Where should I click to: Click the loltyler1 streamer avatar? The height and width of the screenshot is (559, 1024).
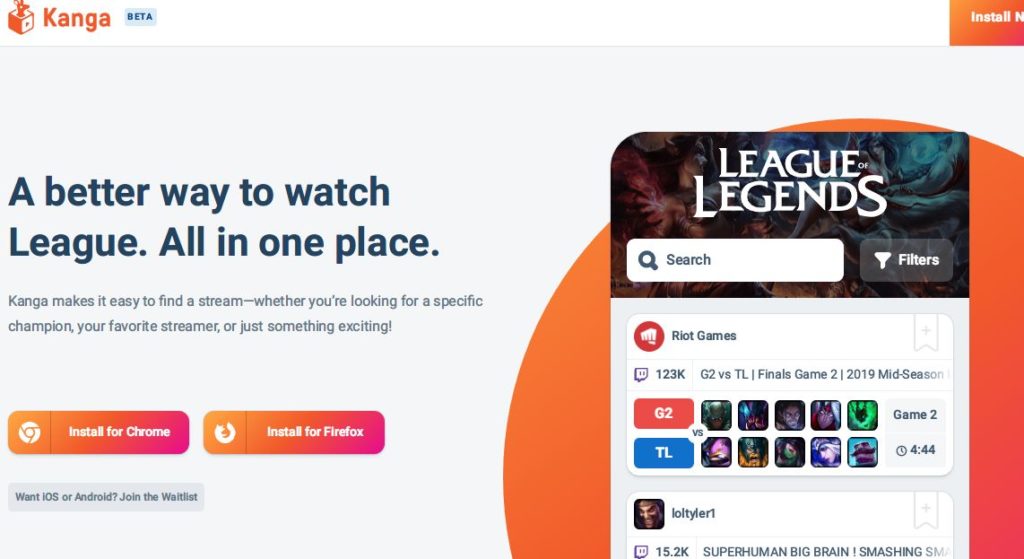pos(648,514)
